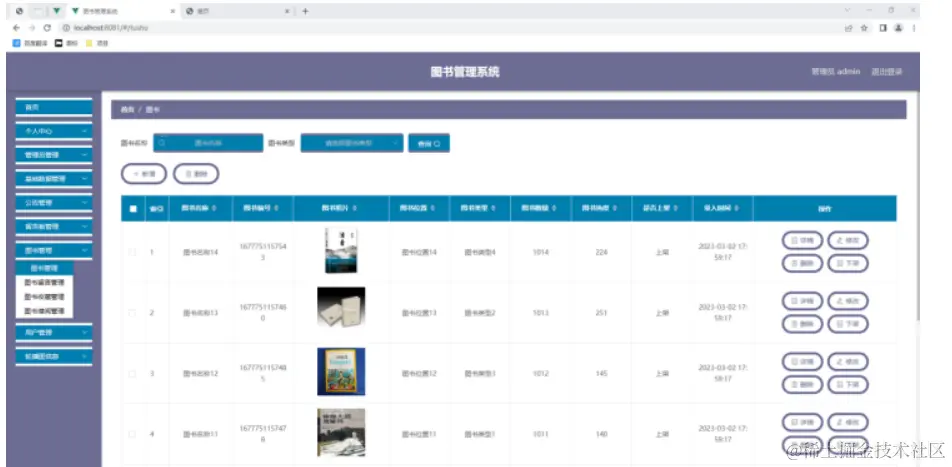
Task: Click the 新增 add button
Action: (144, 174)
